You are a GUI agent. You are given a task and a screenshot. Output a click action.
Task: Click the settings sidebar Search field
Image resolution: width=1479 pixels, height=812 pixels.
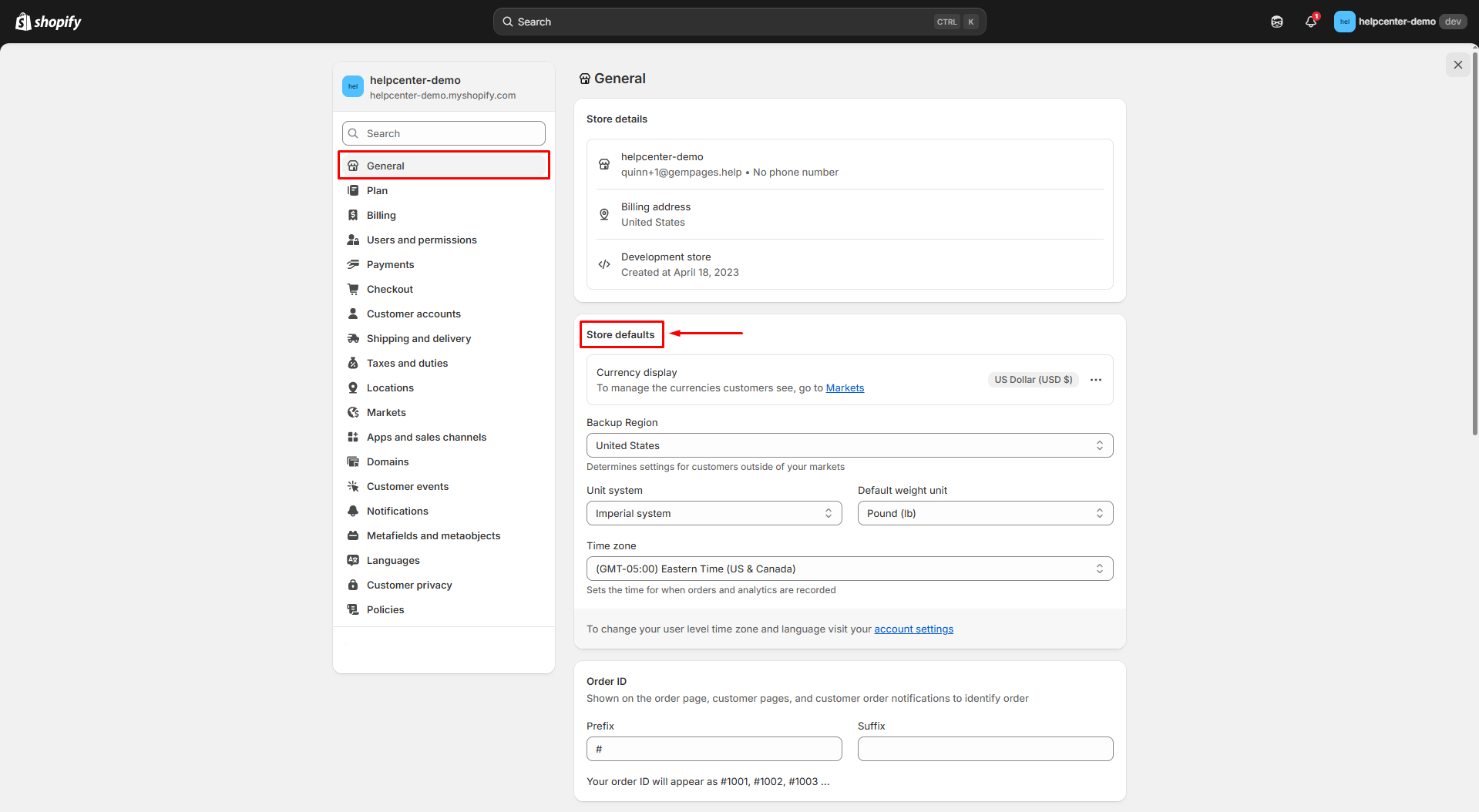click(444, 133)
